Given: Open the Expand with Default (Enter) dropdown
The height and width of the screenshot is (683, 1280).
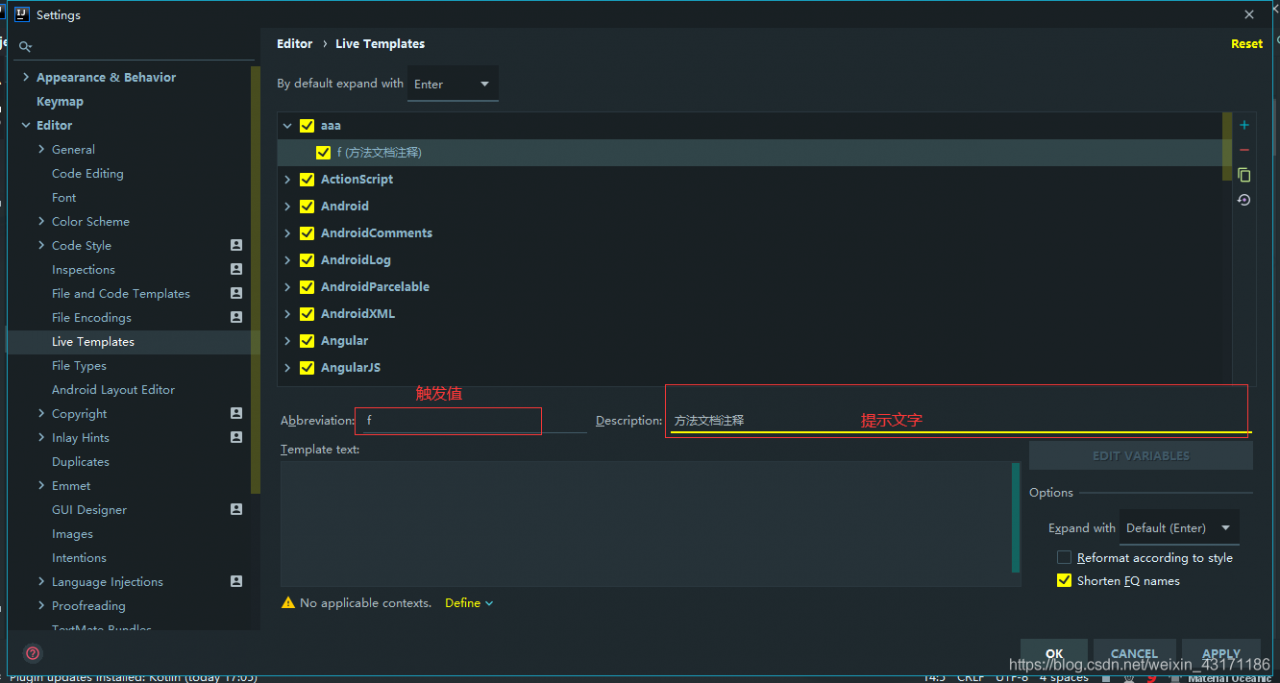Looking at the screenshot, I should click(1179, 528).
